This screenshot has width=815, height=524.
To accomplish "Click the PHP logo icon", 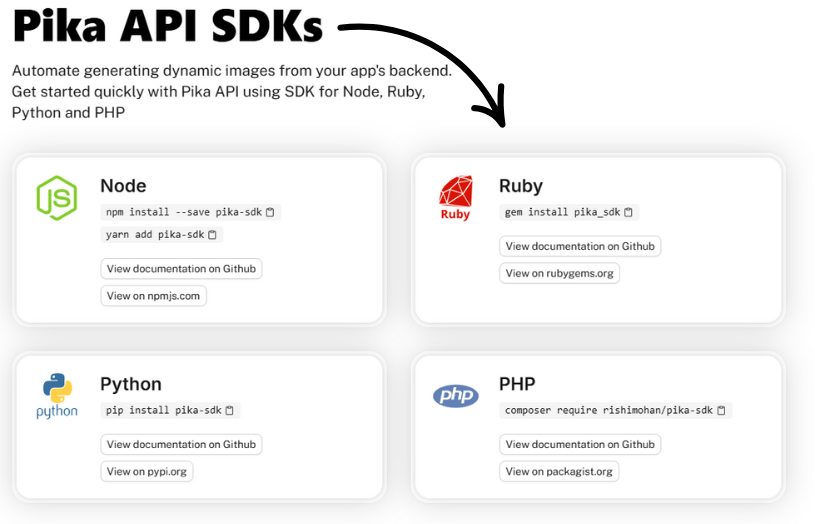I will click(x=456, y=396).
